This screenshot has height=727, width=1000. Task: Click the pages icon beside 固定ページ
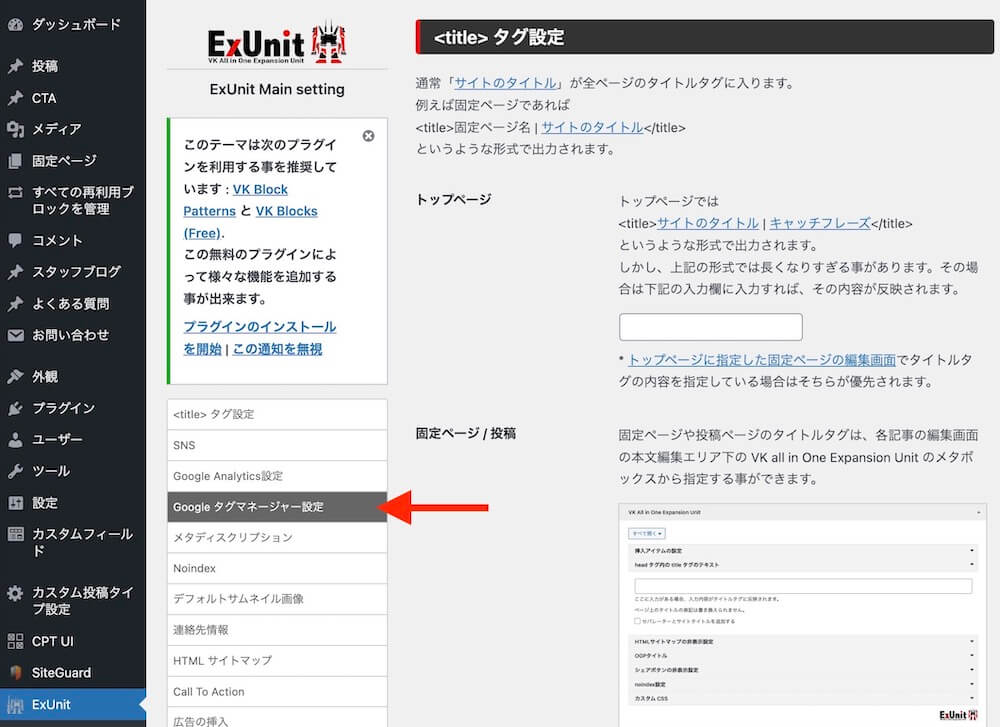[x=15, y=161]
